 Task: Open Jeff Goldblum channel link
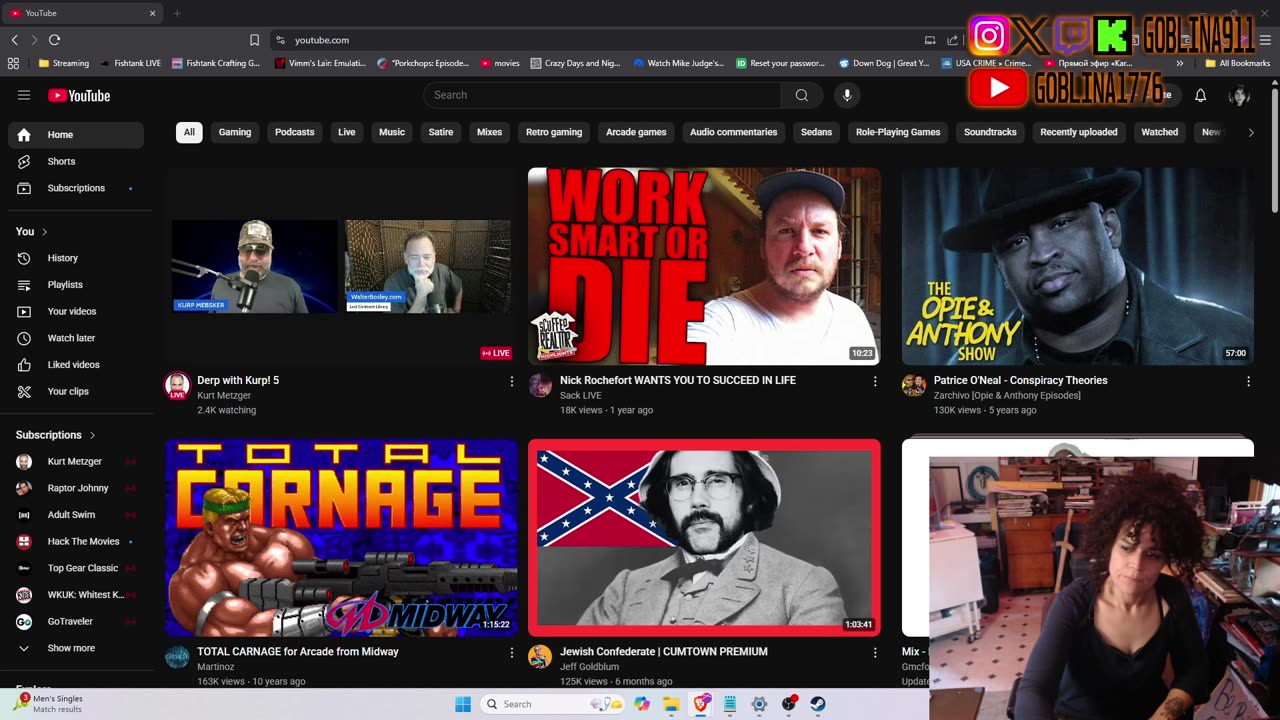click(x=589, y=667)
